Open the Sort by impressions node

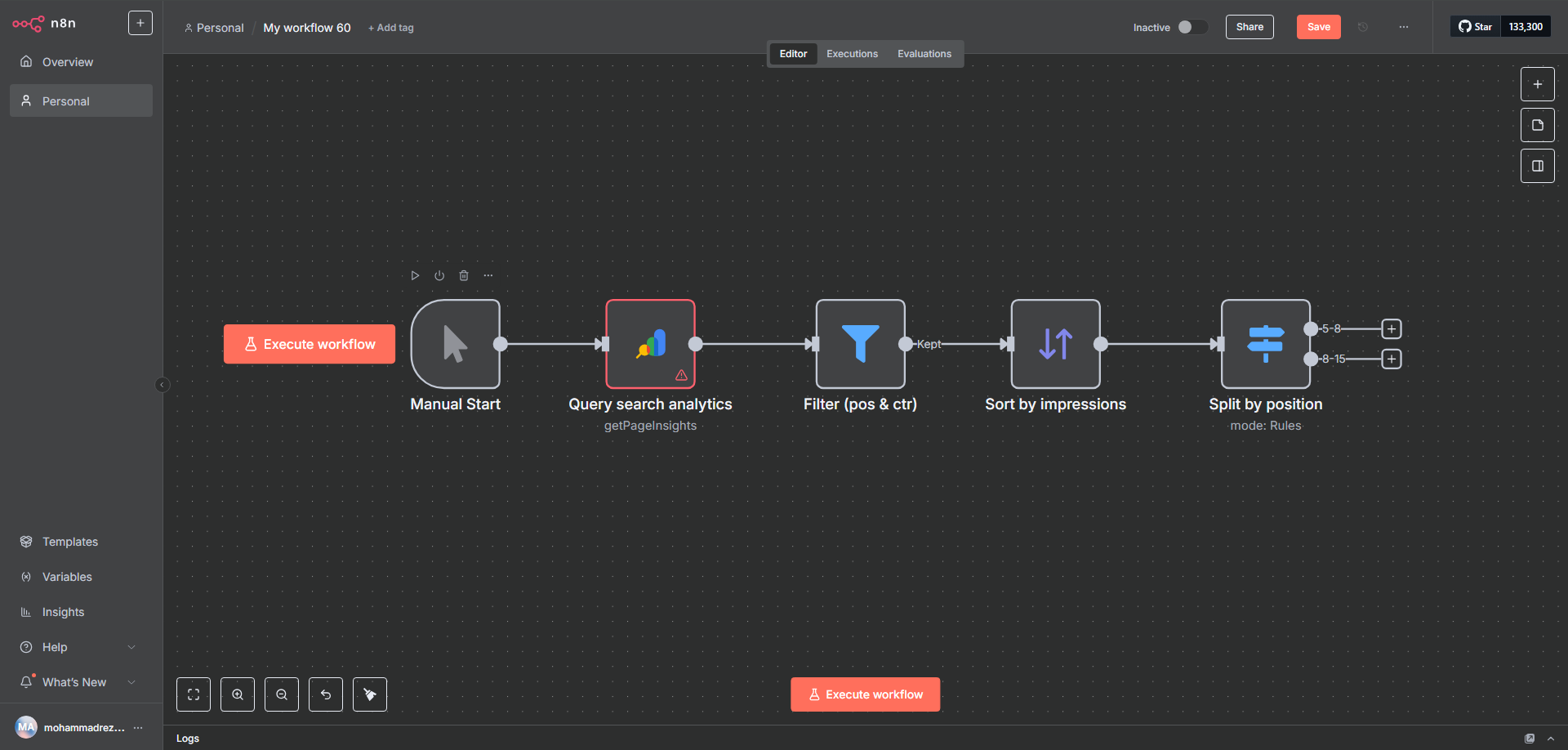pos(1055,344)
